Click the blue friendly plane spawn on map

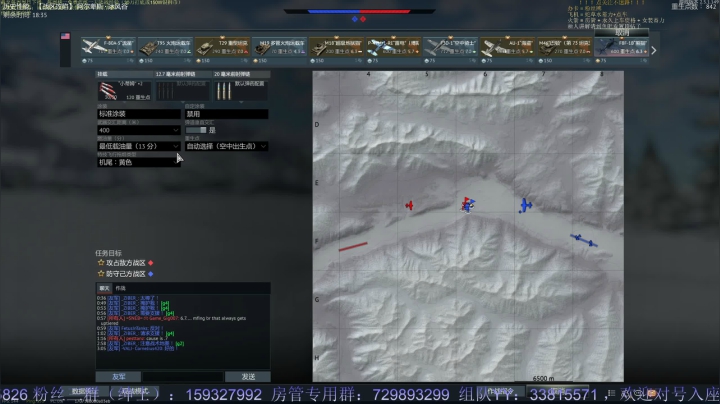tap(525, 205)
